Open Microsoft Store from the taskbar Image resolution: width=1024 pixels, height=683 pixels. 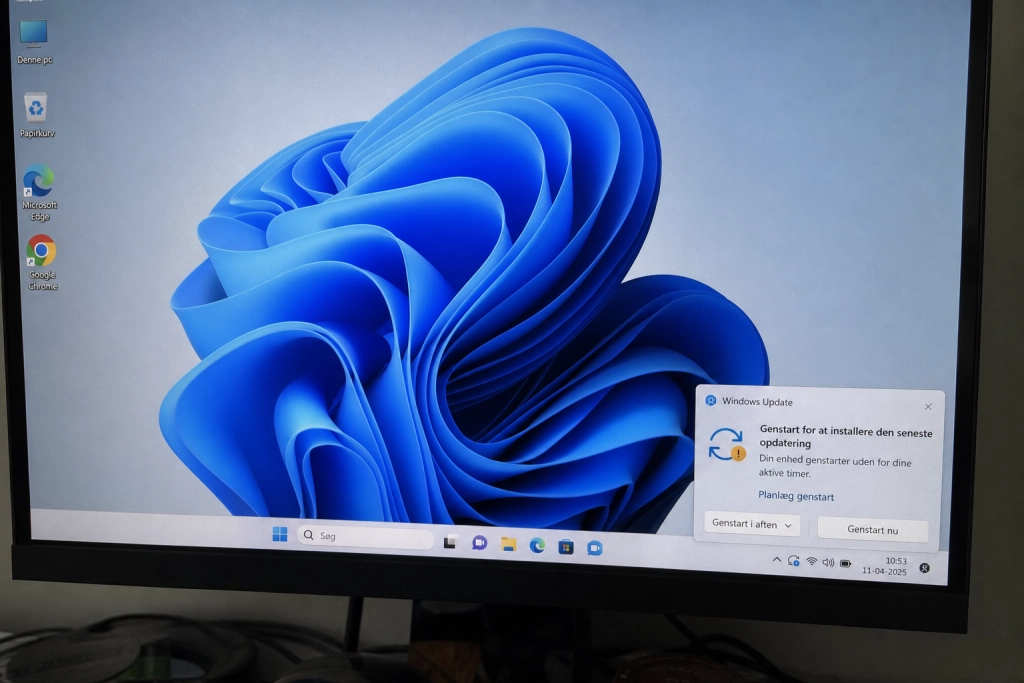[x=566, y=547]
